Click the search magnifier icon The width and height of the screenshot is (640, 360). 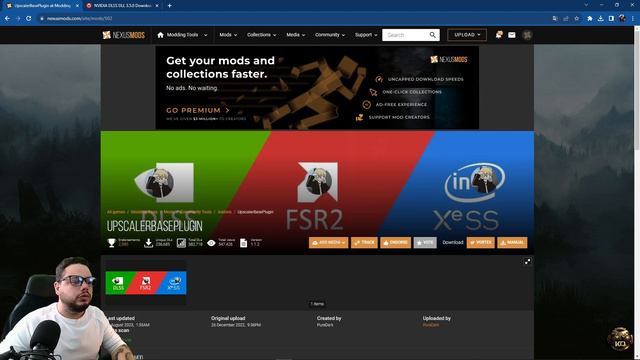point(433,35)
